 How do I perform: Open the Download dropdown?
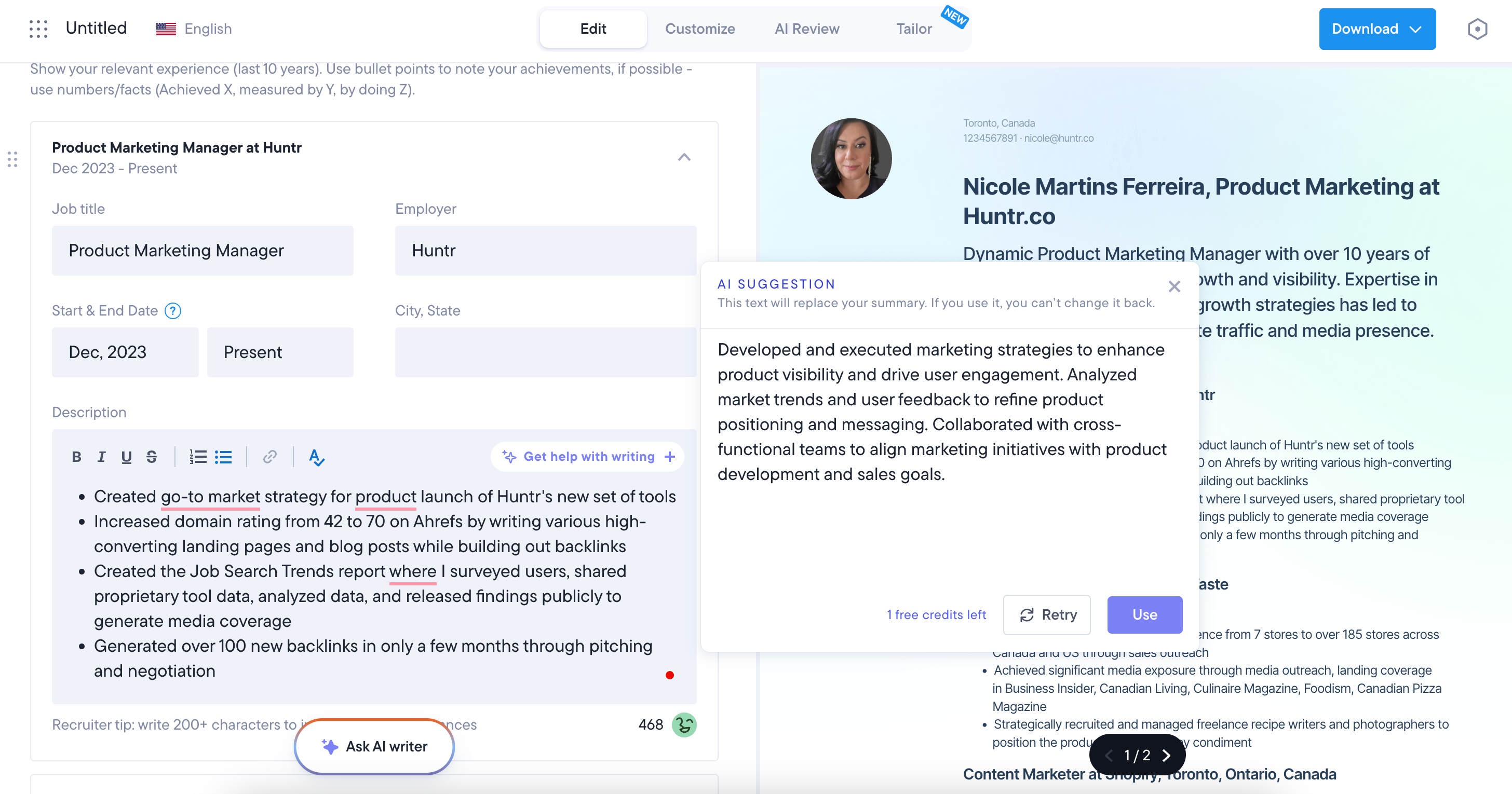coord(1377,29)
